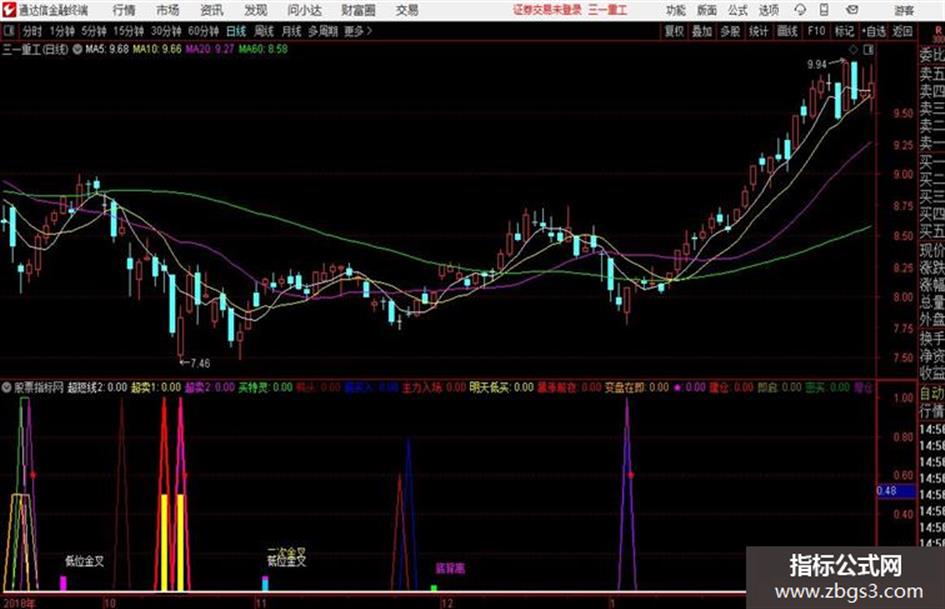Click the 明天低买 indicator value
Viewport: 945px width, 609px height.
click(501, 387)
